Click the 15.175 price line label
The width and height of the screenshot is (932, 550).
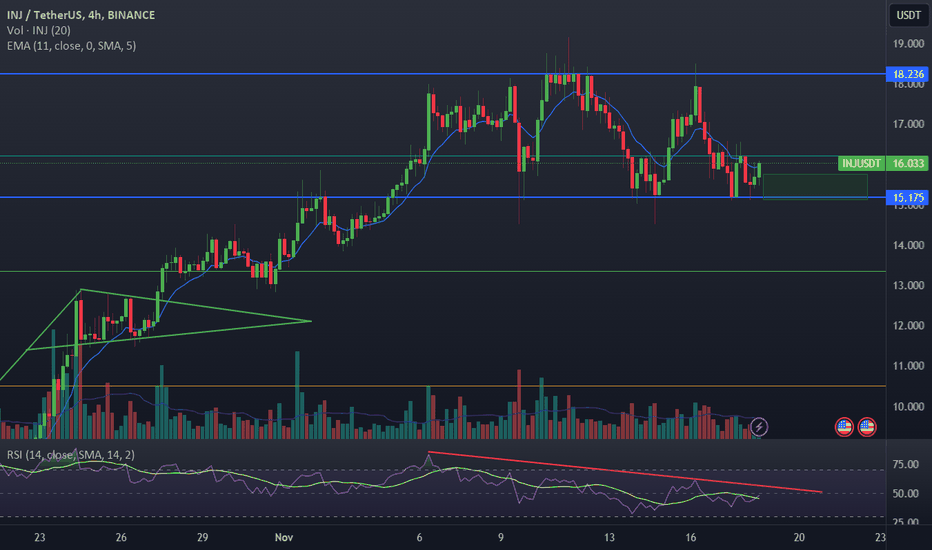click(x=908, y=197)
